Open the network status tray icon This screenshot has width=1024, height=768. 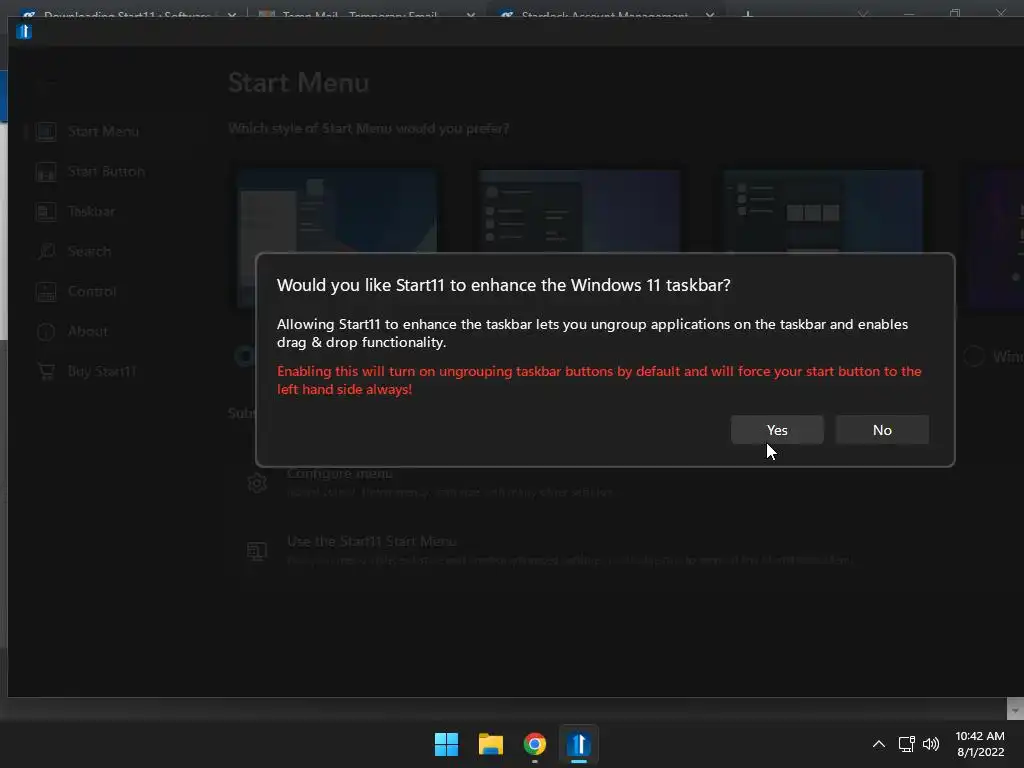(x=906, y=744)
